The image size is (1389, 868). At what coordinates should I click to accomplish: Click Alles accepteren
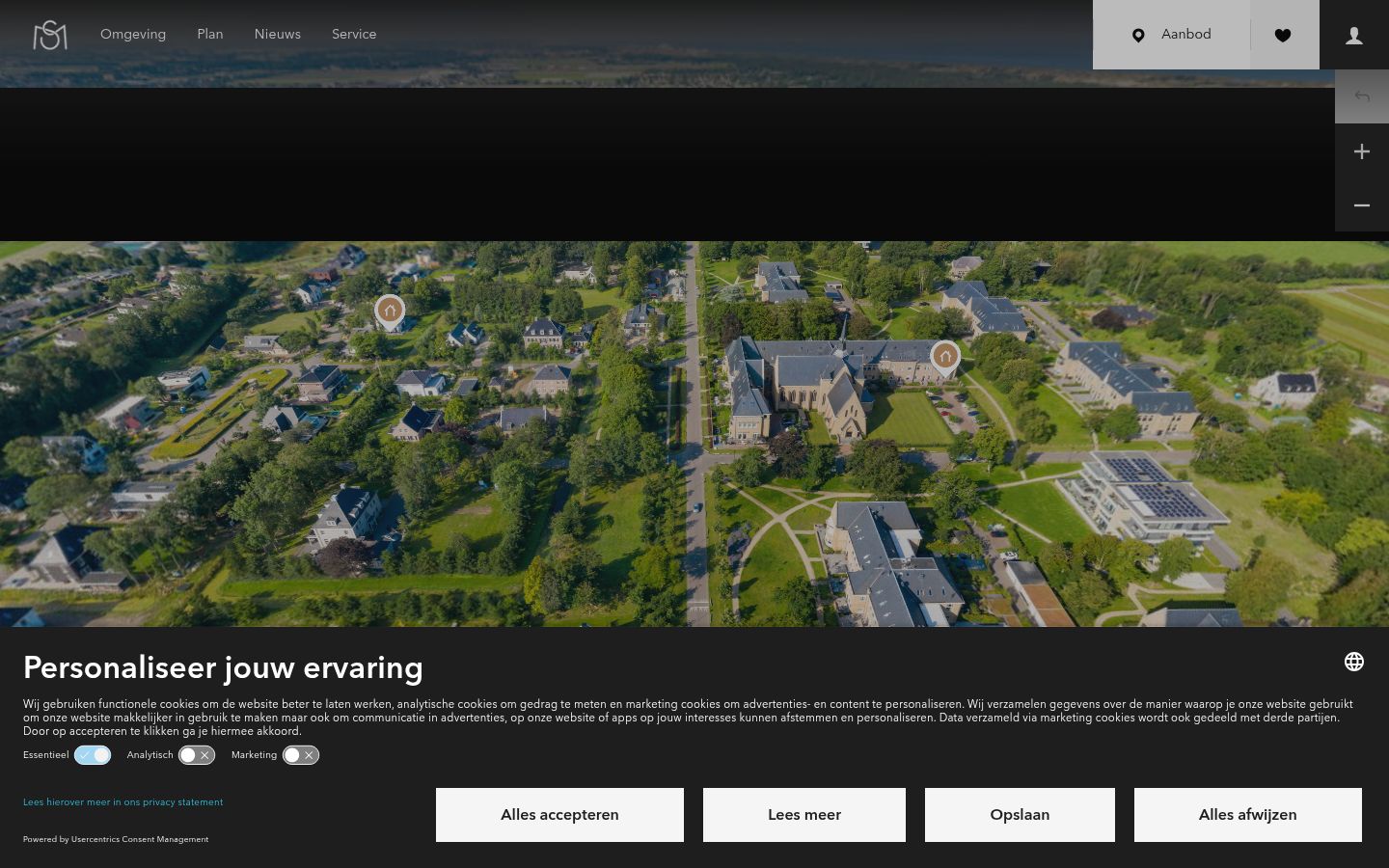click(x=559, y=815)
